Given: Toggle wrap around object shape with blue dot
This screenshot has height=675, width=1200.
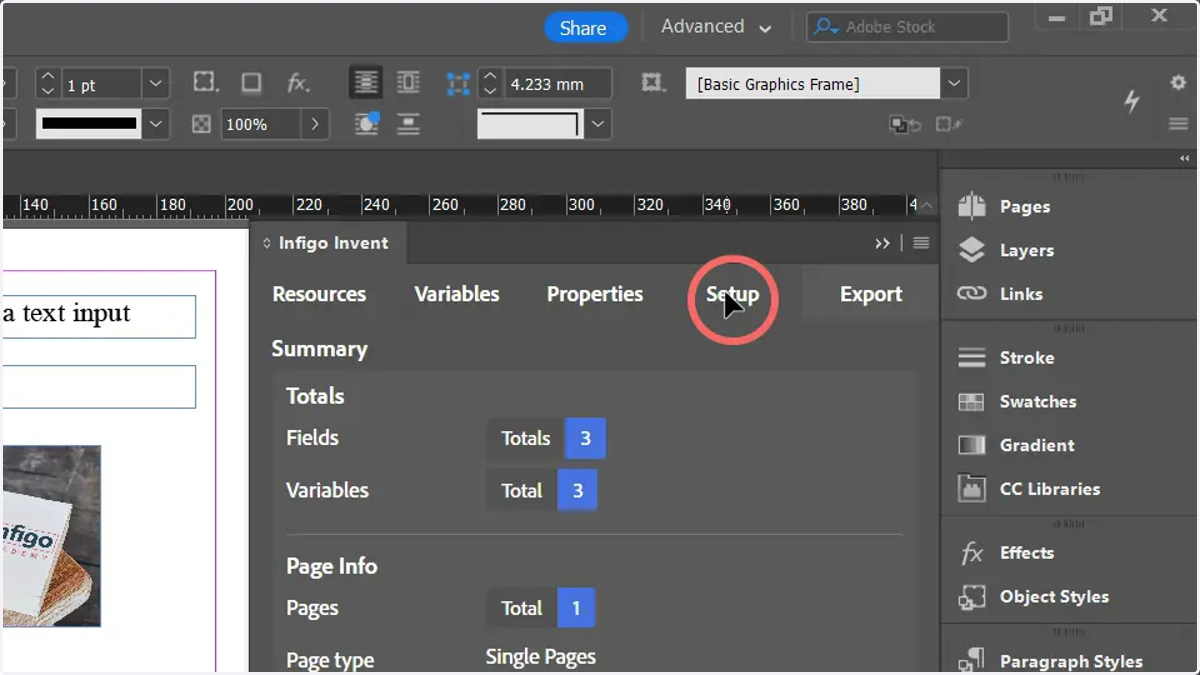Looking at the screenshot, I should point(367,123).
